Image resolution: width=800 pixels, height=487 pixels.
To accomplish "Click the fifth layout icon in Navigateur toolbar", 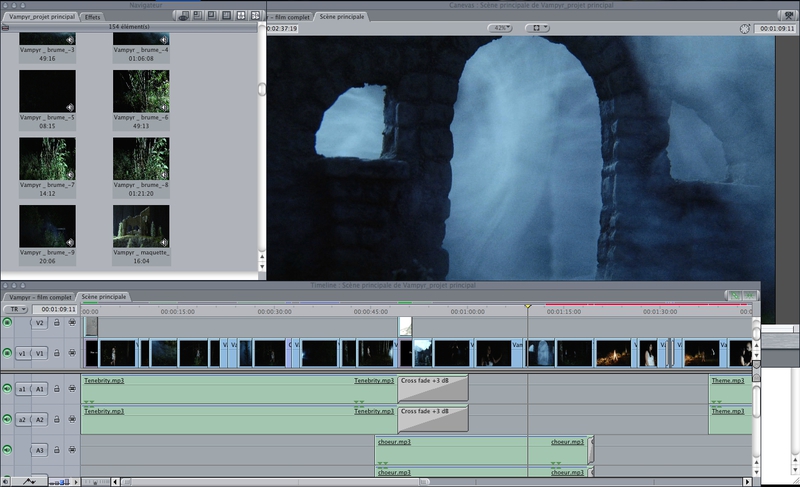I will coord(241,16).
